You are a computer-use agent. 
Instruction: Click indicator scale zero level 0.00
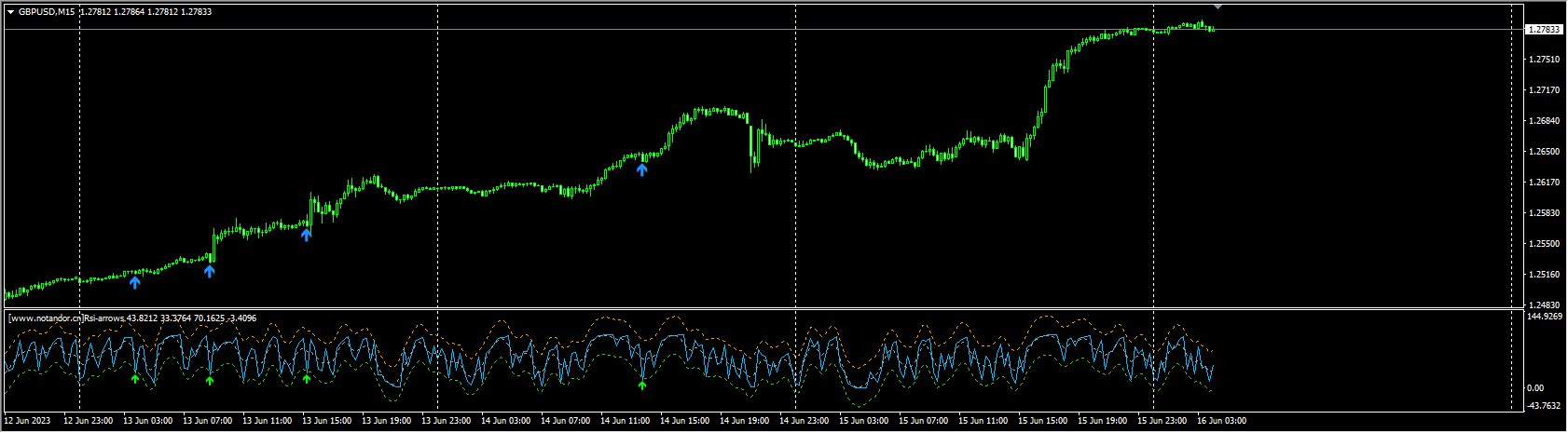point(1536,388)
